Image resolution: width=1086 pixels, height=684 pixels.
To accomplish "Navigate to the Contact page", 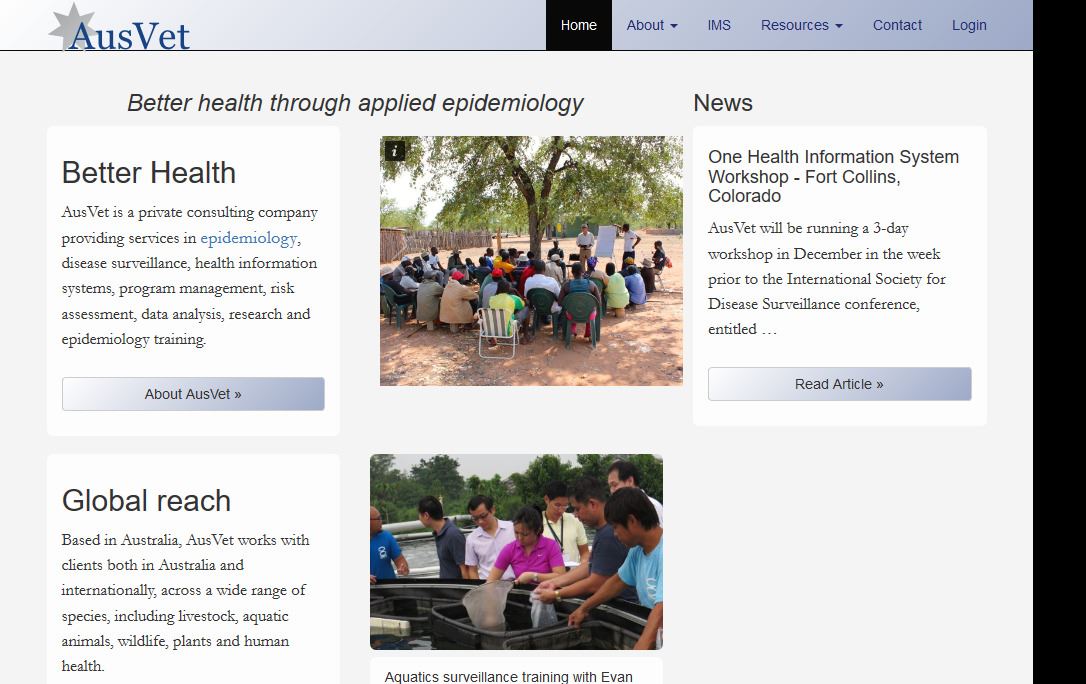I will tap(897, 25).
